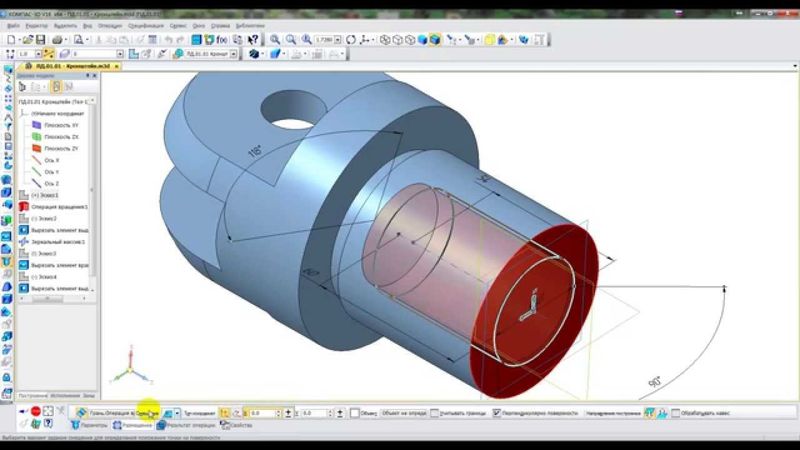
Task: Toggle orthogonal drawing mode icon
Action: point(48,54)
